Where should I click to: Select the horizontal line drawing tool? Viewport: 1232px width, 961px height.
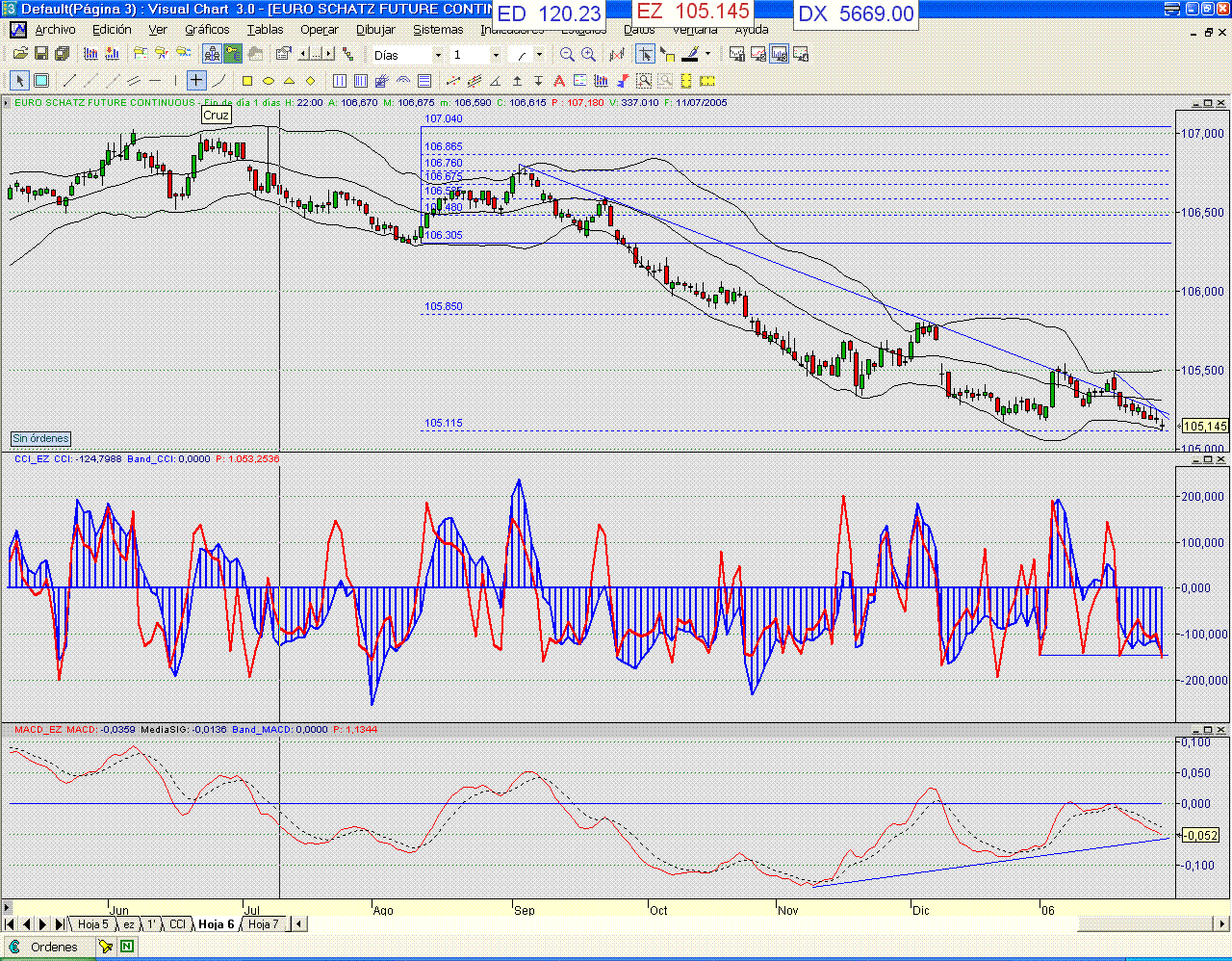coord(154,80)
